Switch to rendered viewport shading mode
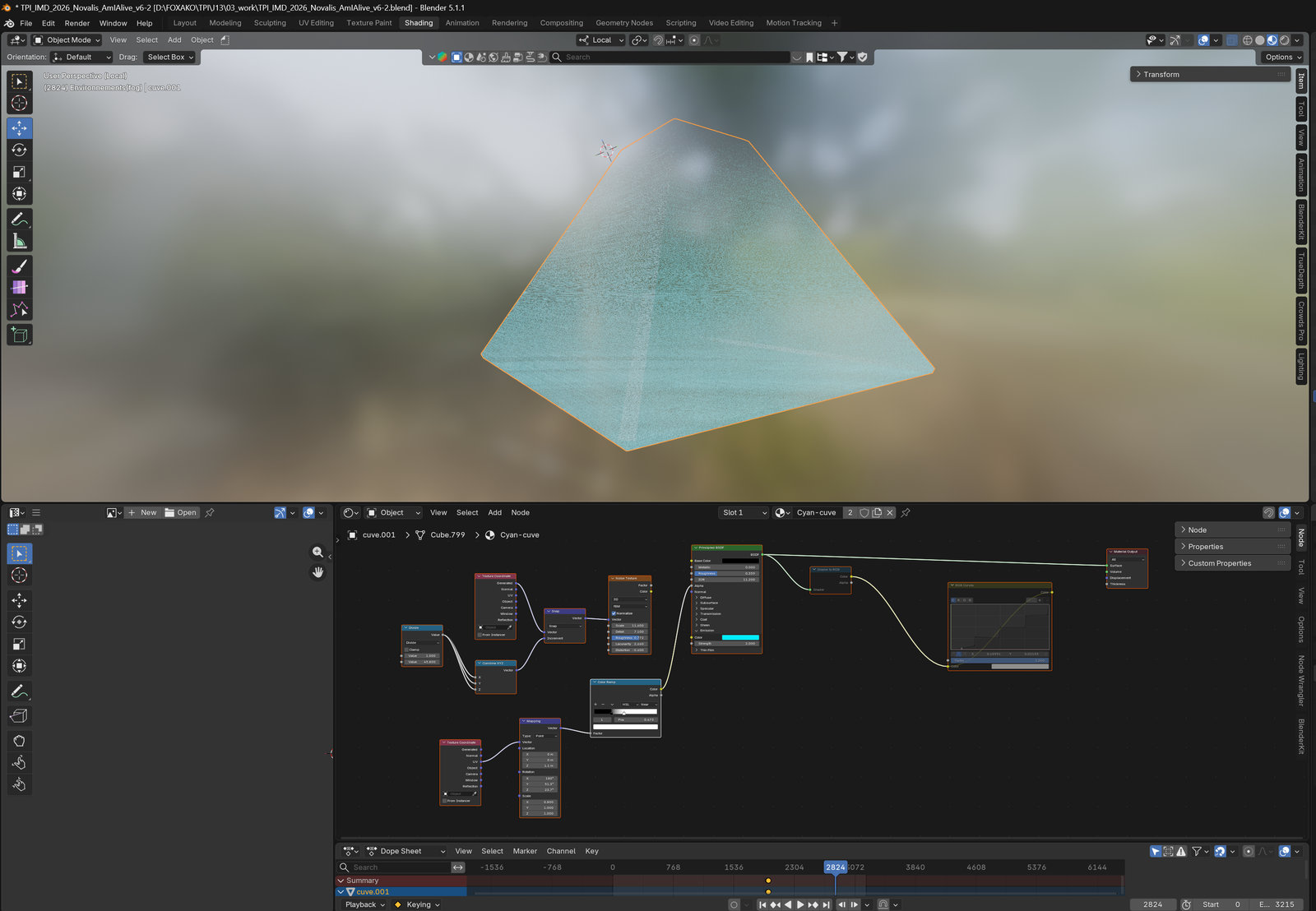The width and height of the screenshot is (1316, 911). tap(1285, 39)
